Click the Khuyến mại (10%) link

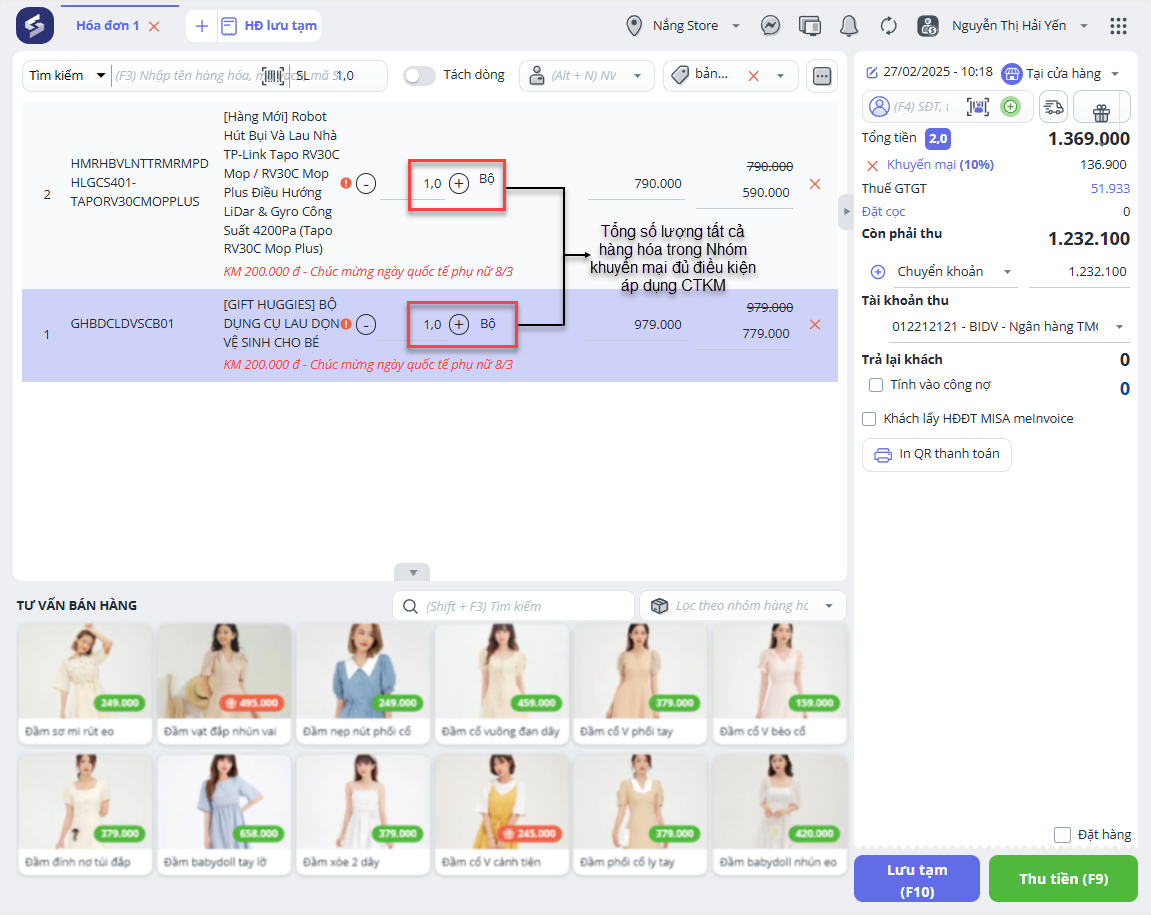point(940,164)
